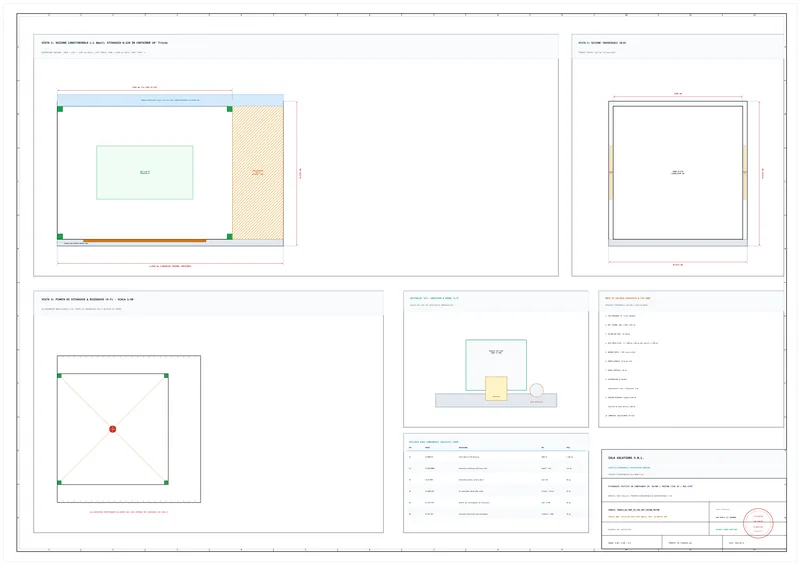
Task: Click the 'VISTA 1: SEZIONE LONGITUDINALE' heading
Action: click(105, 43)
